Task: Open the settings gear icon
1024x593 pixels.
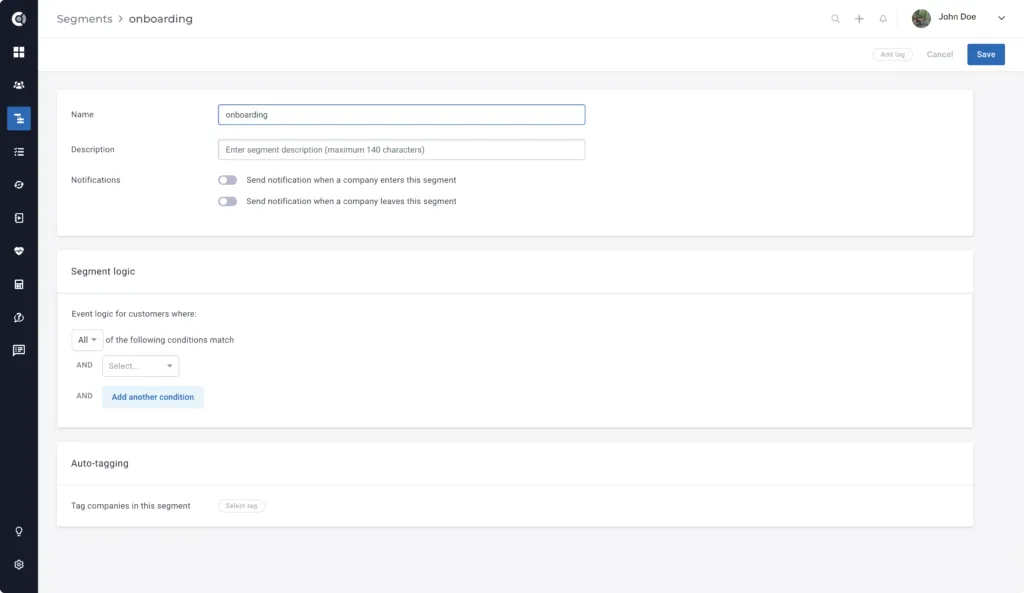Action: [x=19, y=565]
